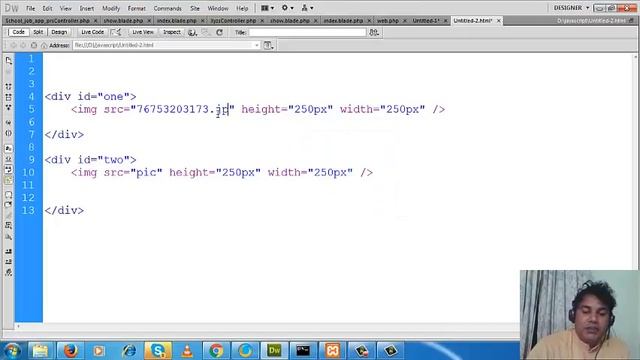The height and width of the screenshot is (360, 640).
Task: Open the Modify menu
Action: 111,8
